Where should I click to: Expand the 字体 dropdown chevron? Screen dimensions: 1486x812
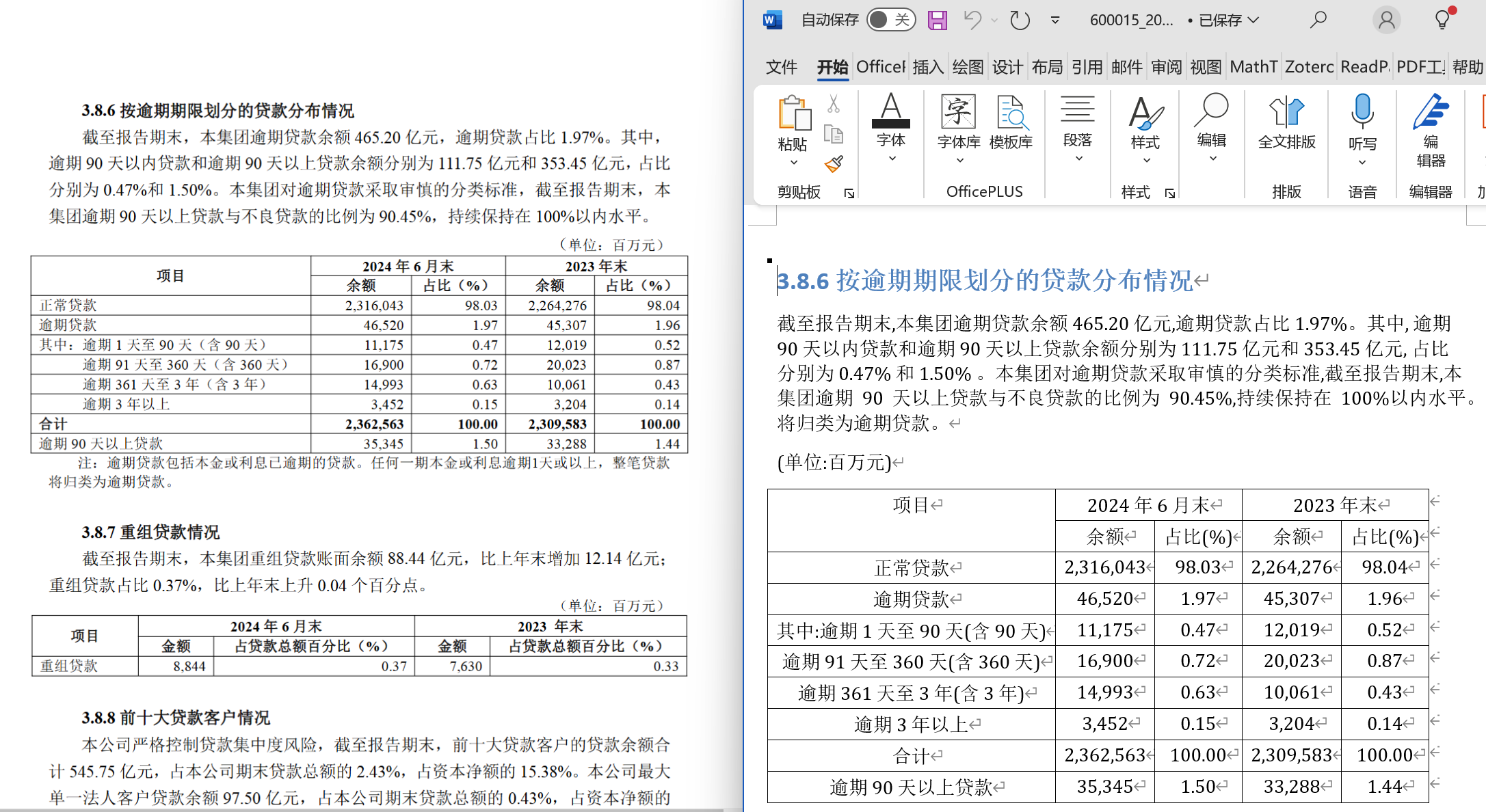[892, 159]
